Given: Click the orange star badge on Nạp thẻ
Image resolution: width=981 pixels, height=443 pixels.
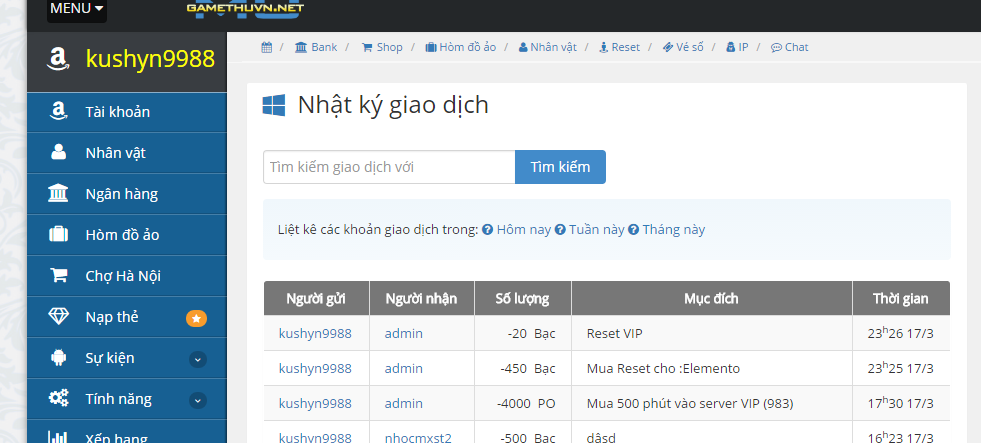Looking at the screenshot, I should click(x=196, y=318).
